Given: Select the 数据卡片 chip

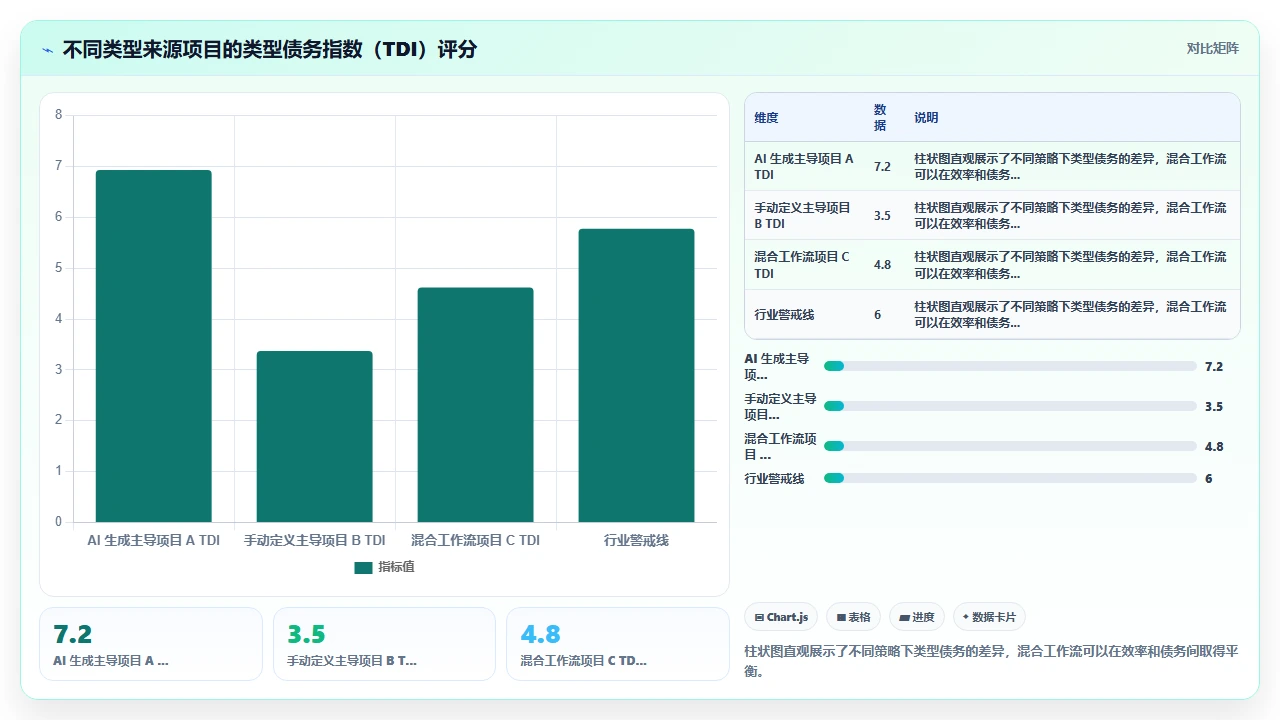Looking at the screenshot, I should 989,617.
